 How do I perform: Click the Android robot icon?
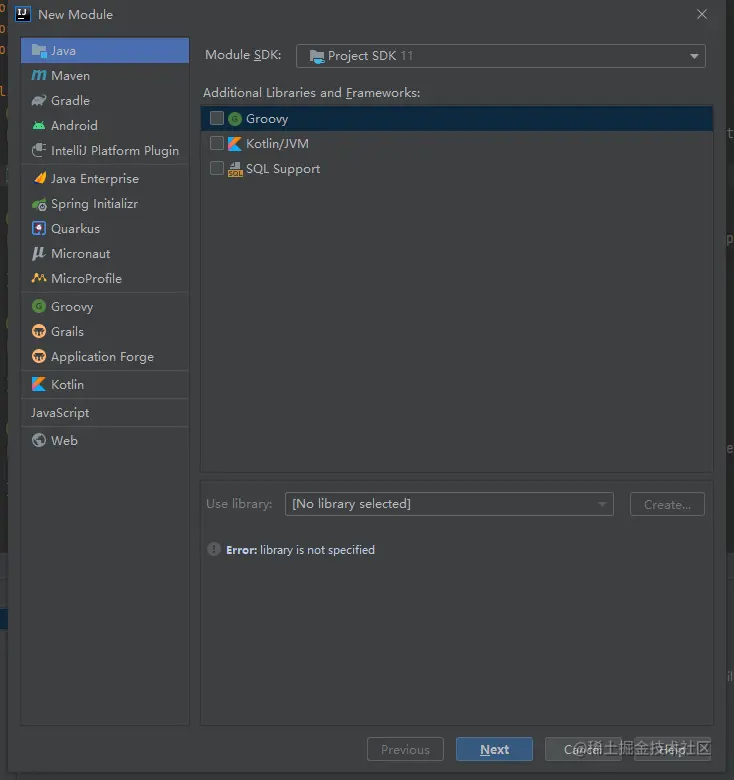point(39,125)
